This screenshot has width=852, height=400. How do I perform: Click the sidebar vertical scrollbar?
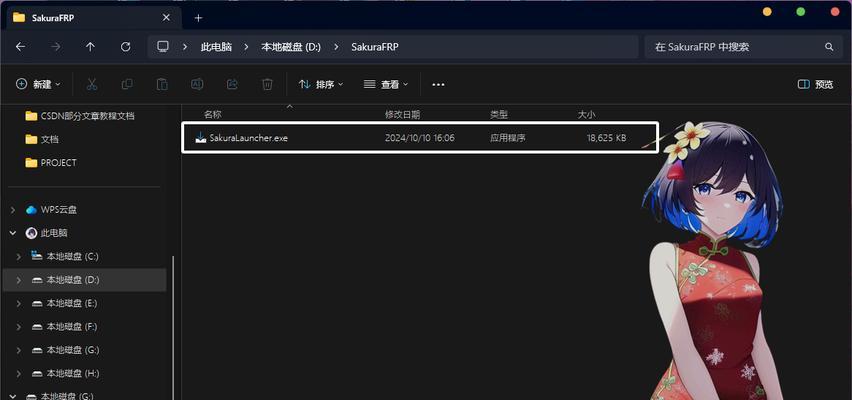tap(173, 326)
